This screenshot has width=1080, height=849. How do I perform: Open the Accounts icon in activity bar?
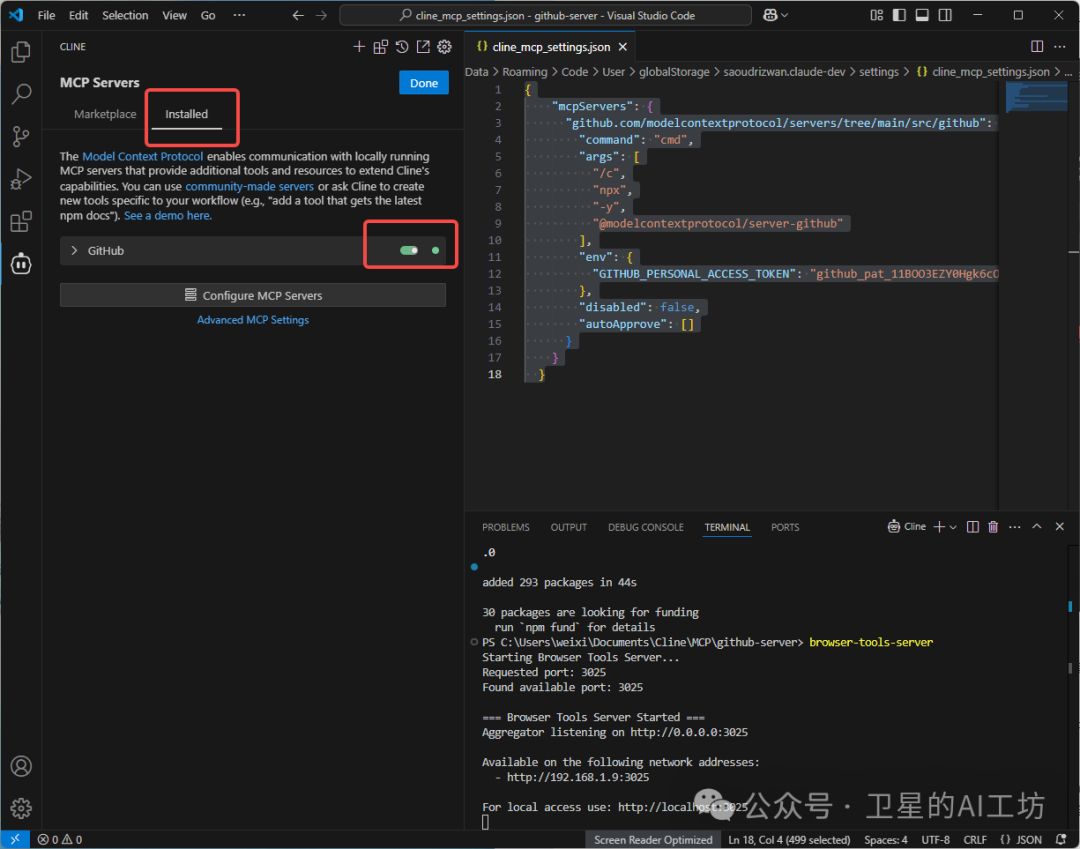click(21, 766)
